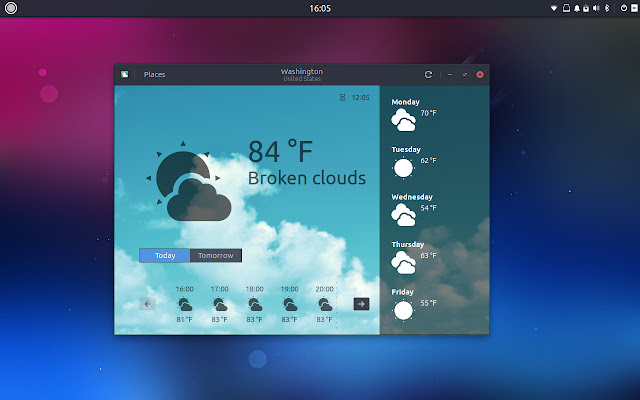Click the weather app icon in titlebar
The width and height of the screenshot is (640, 400).
click(124, 74)
